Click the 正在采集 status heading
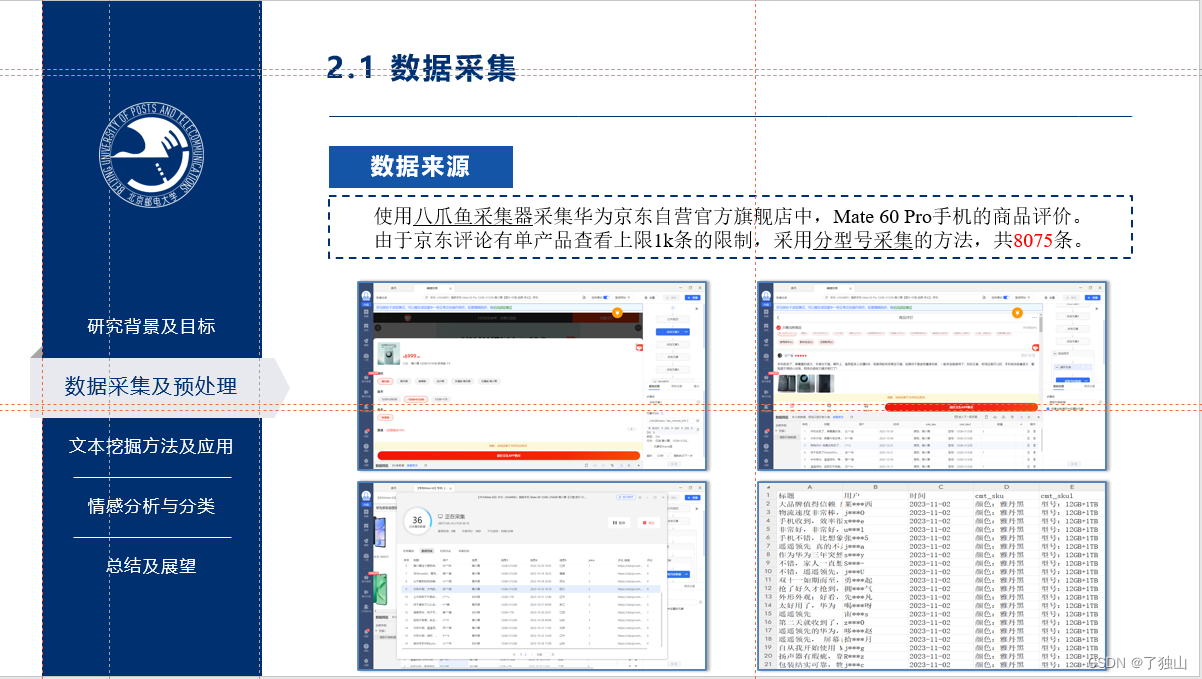Screen dimensions: 1202x679 456,517
